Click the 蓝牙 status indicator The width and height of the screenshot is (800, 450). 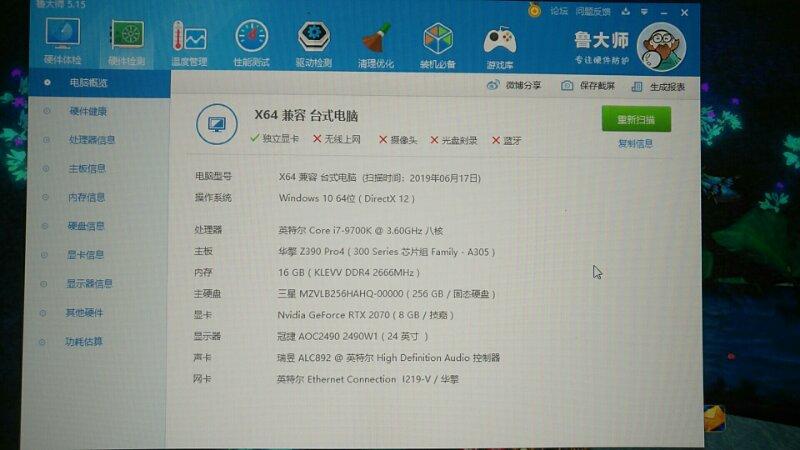(507, 140)
